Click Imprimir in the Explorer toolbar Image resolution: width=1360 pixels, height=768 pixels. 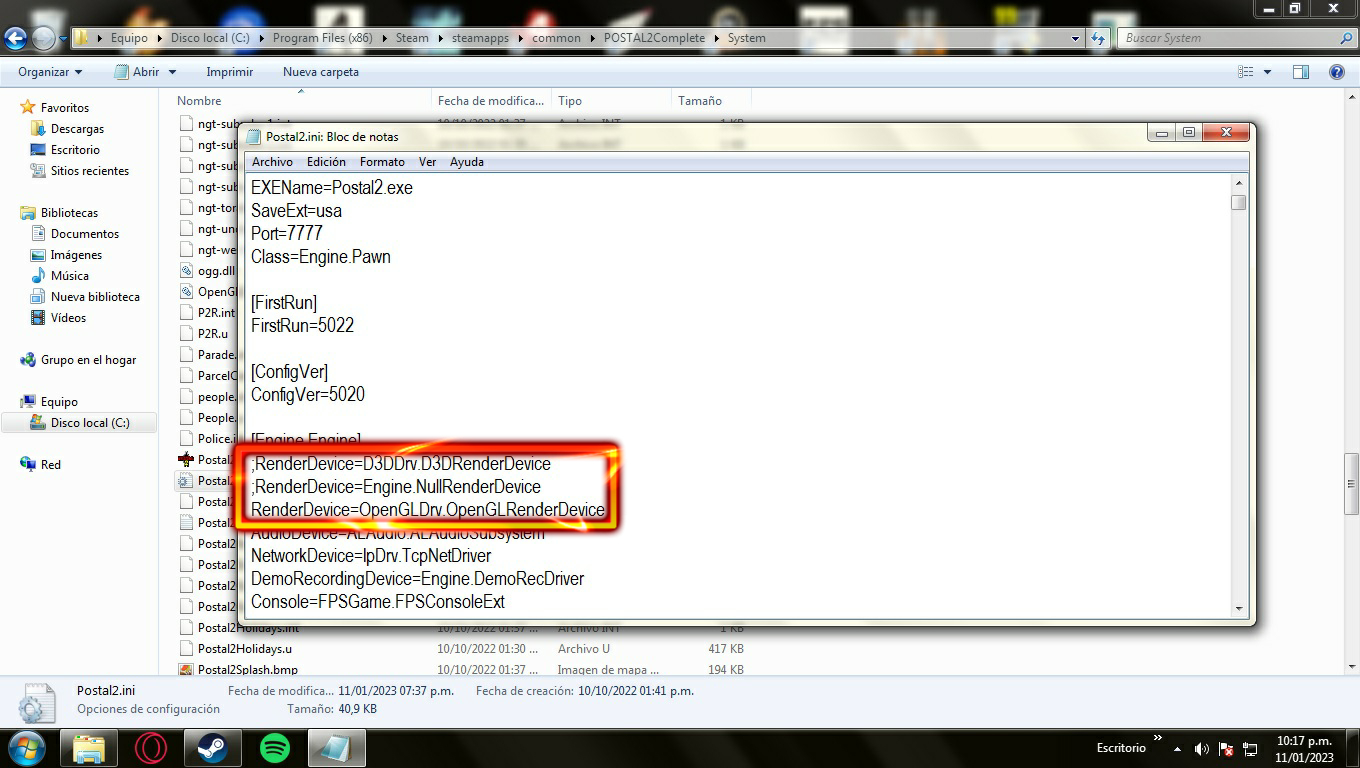coord(230,72)
